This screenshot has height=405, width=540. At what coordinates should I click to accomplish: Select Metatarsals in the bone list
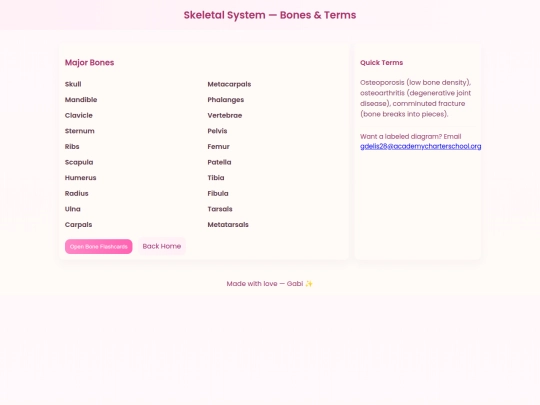[228, 225]
